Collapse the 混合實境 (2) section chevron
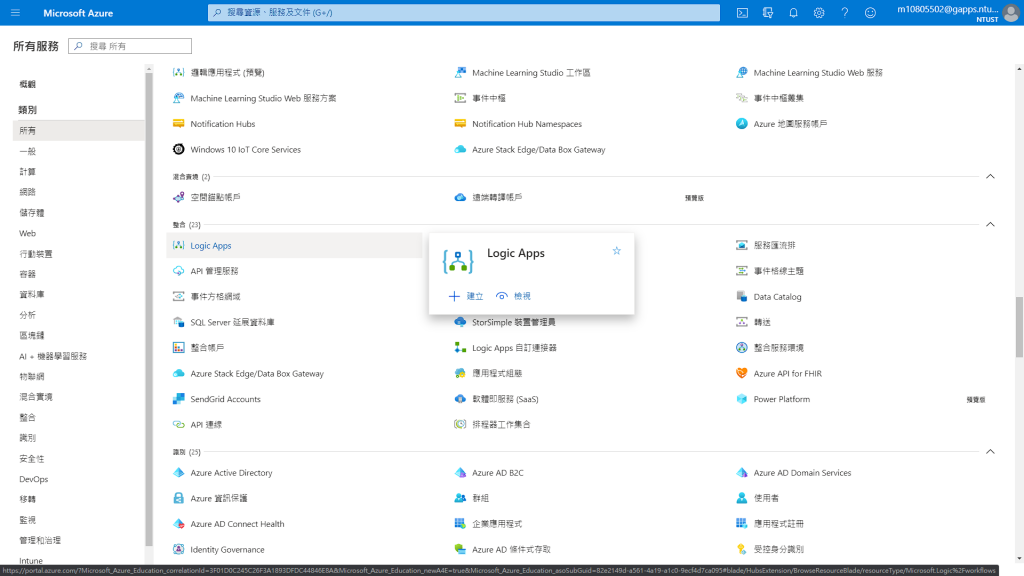Screen dimensions: 1024x576 (x=990, y=176)
